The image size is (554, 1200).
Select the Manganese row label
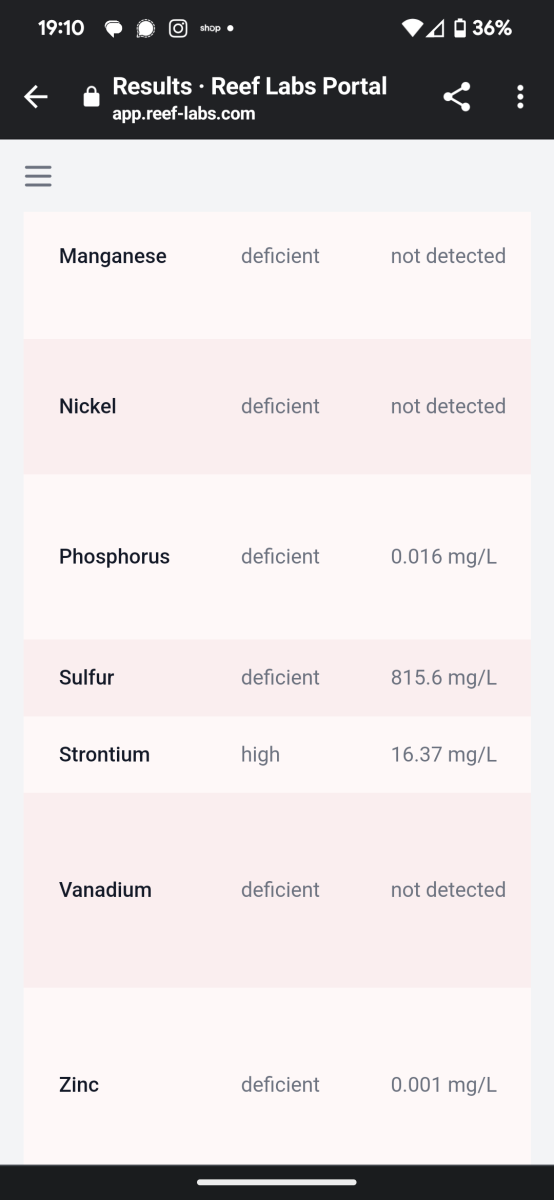(x=113, y=256)
